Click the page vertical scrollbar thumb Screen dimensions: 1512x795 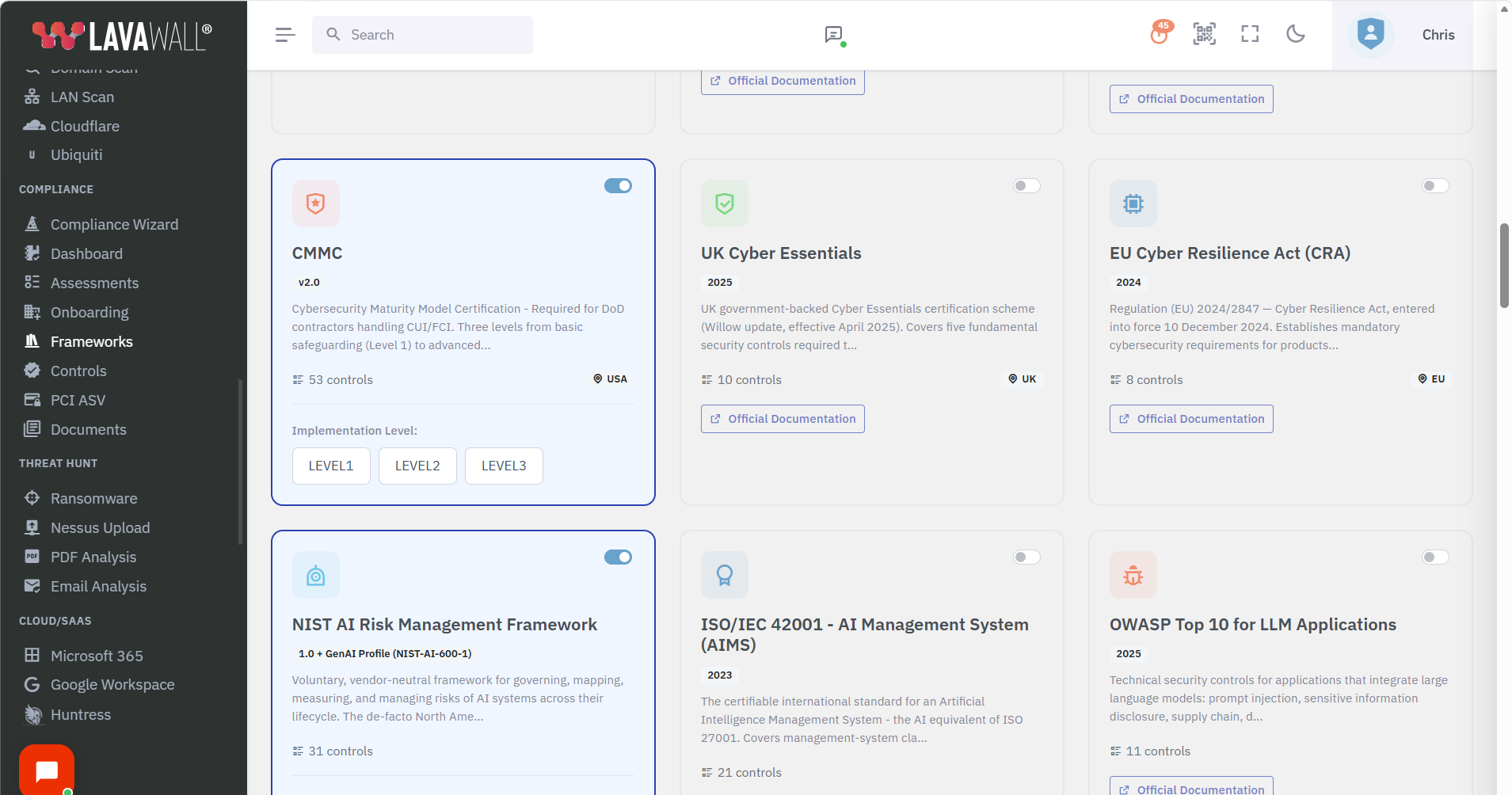[1504, 265]
